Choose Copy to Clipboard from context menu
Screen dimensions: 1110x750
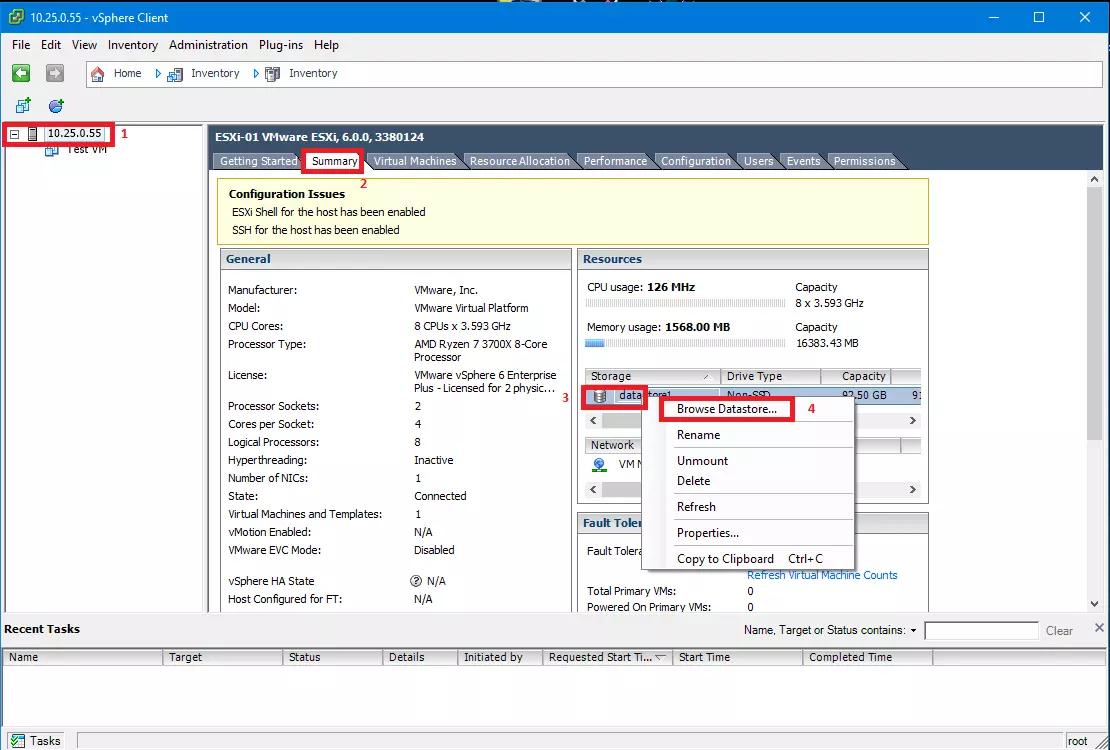pos(749,559)
